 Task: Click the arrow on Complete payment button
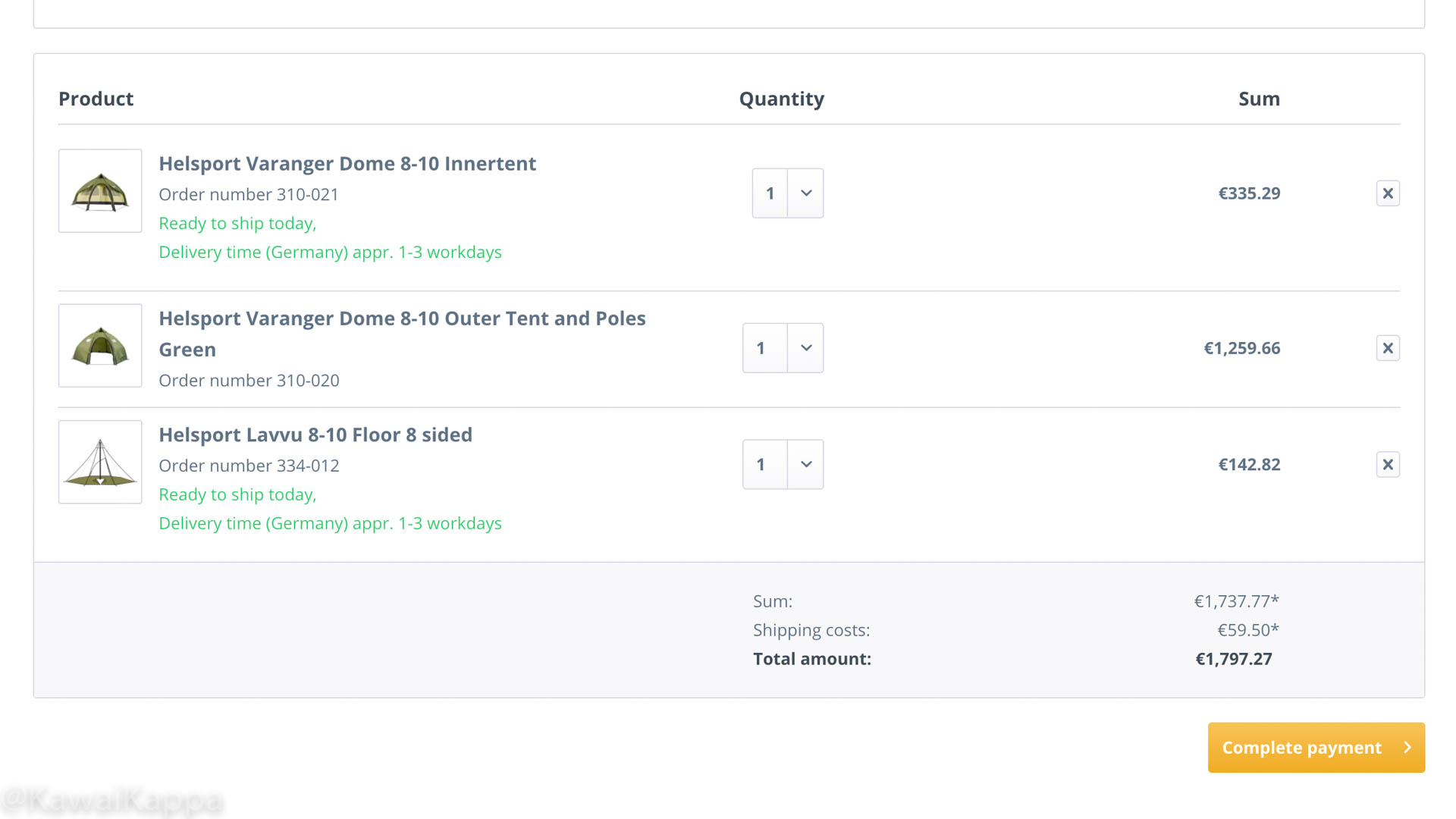1407,748
